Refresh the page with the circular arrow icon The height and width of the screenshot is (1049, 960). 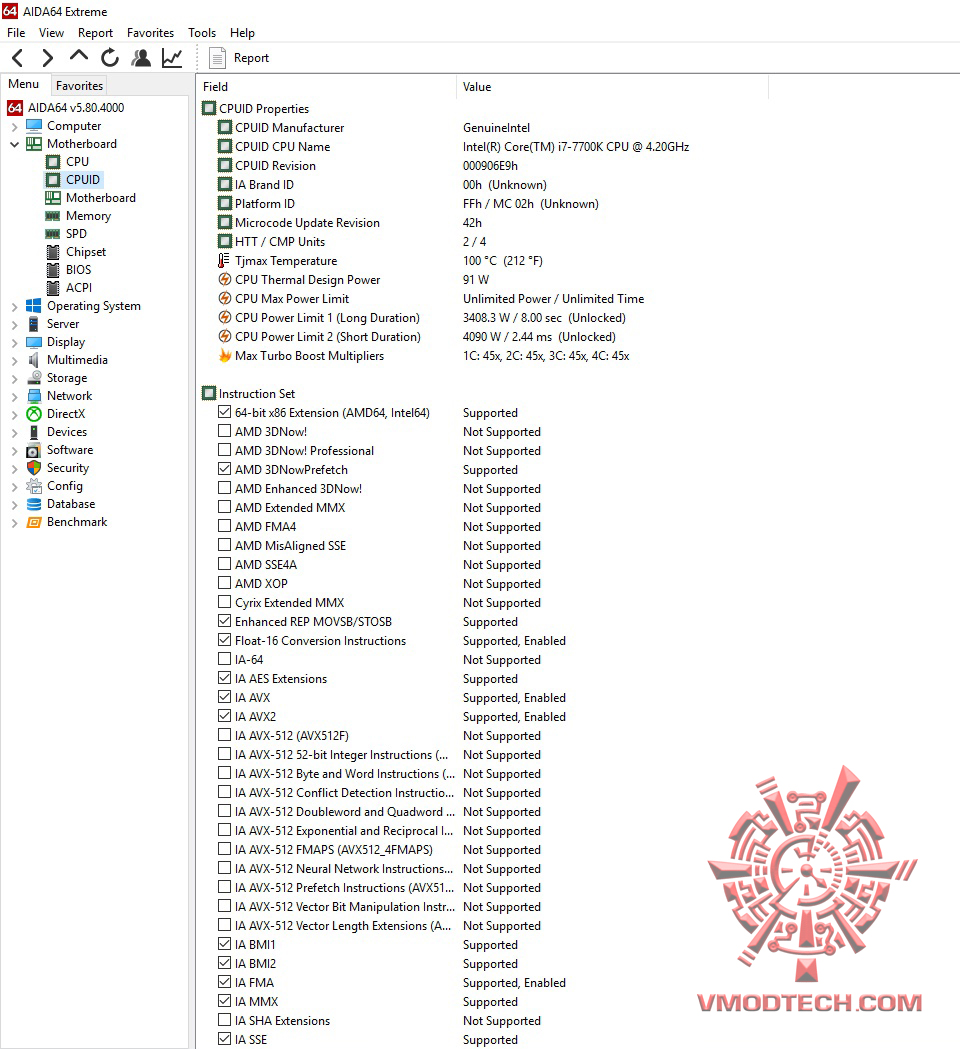[110, 58]
